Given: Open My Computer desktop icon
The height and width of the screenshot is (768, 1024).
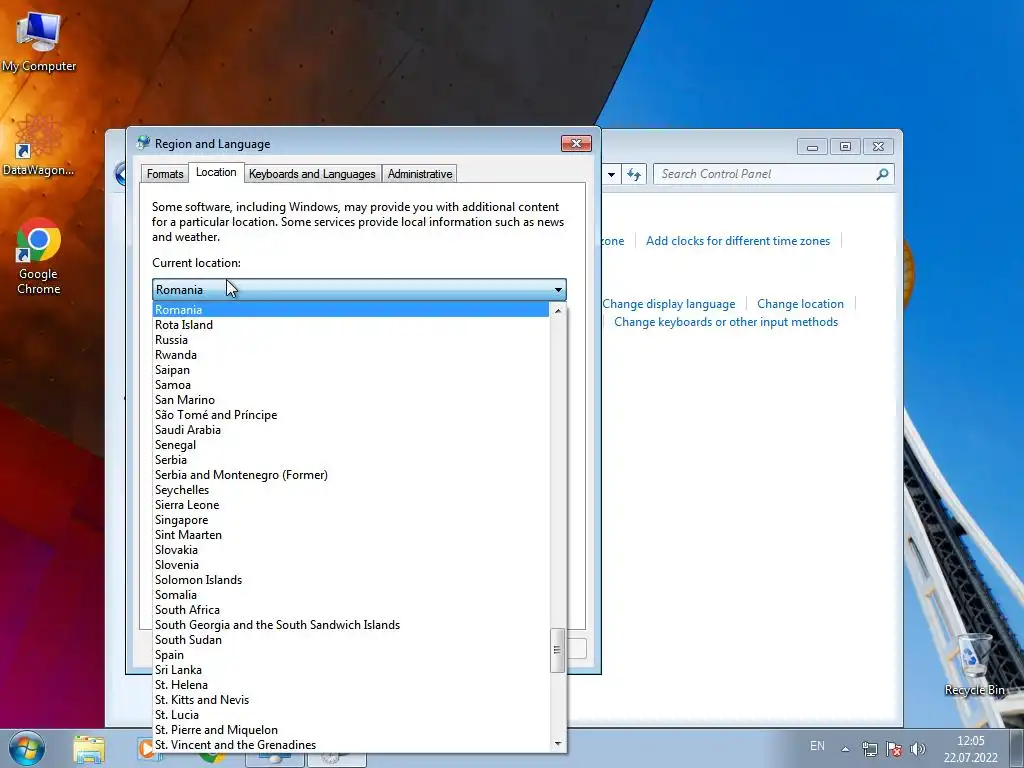Looking at the screenshot, I should (x=39, y=41).
